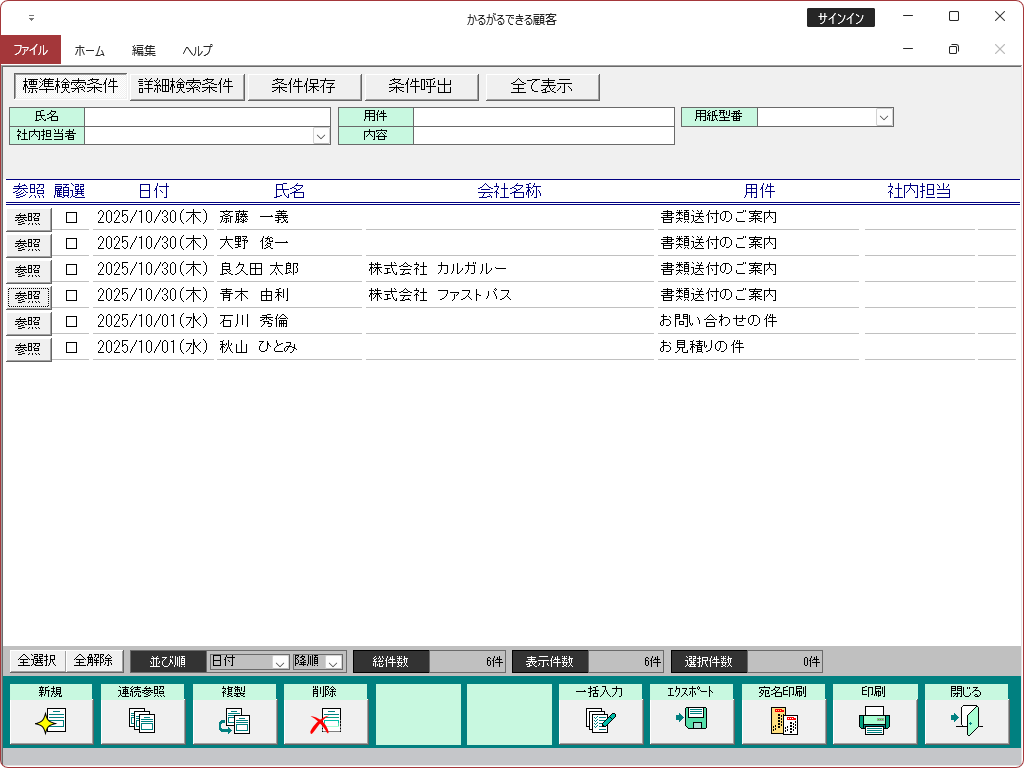Click the 閉じる exit door icon
This screenshot has height=768, width=1024.
pyautogui.click(x=966, y=720)
